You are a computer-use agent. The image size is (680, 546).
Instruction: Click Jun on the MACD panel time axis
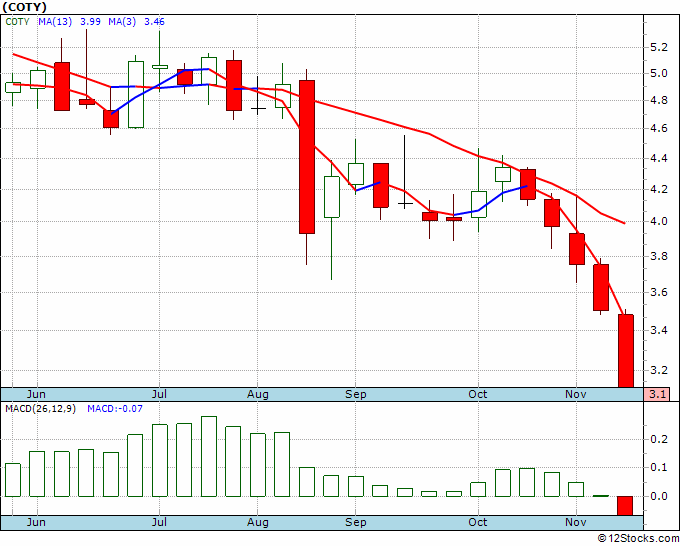[x=36, y=523]
